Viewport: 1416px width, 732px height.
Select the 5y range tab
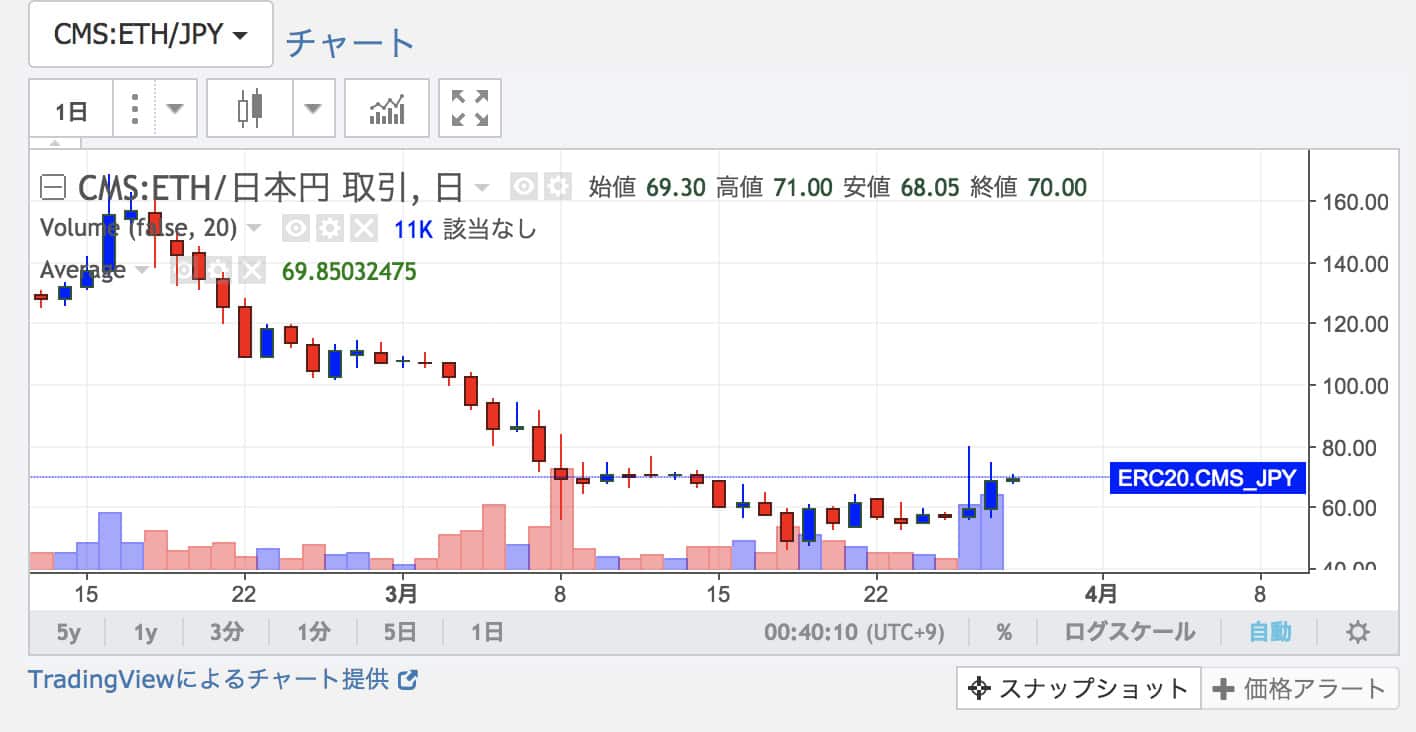[x=67, y=632]
